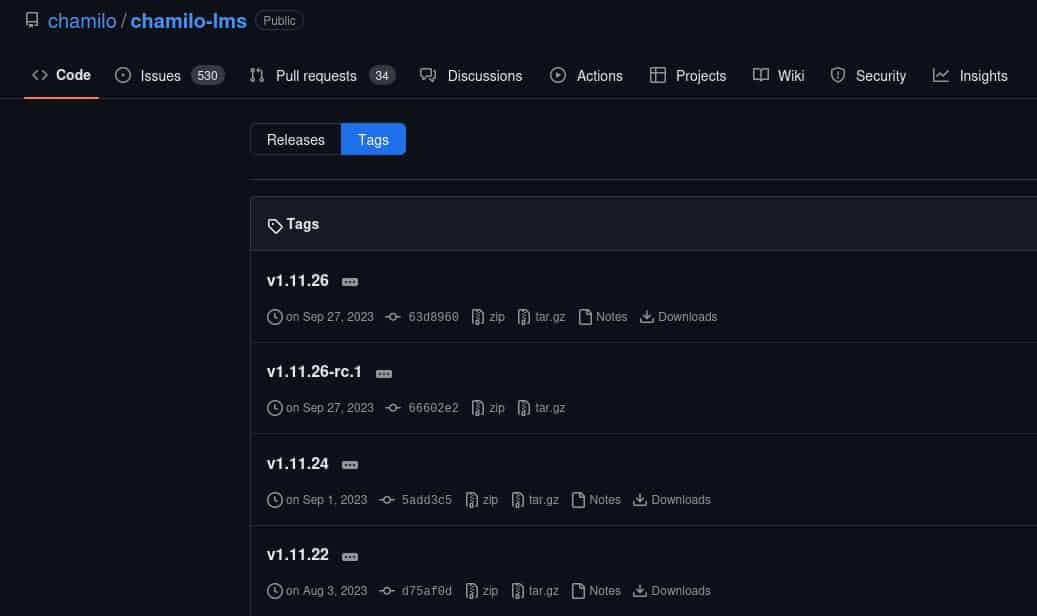The height and width of the screenshot is (616, 1037).
Task: Download v1.11.24 tar.gz archive
Action: click(535, 500)
